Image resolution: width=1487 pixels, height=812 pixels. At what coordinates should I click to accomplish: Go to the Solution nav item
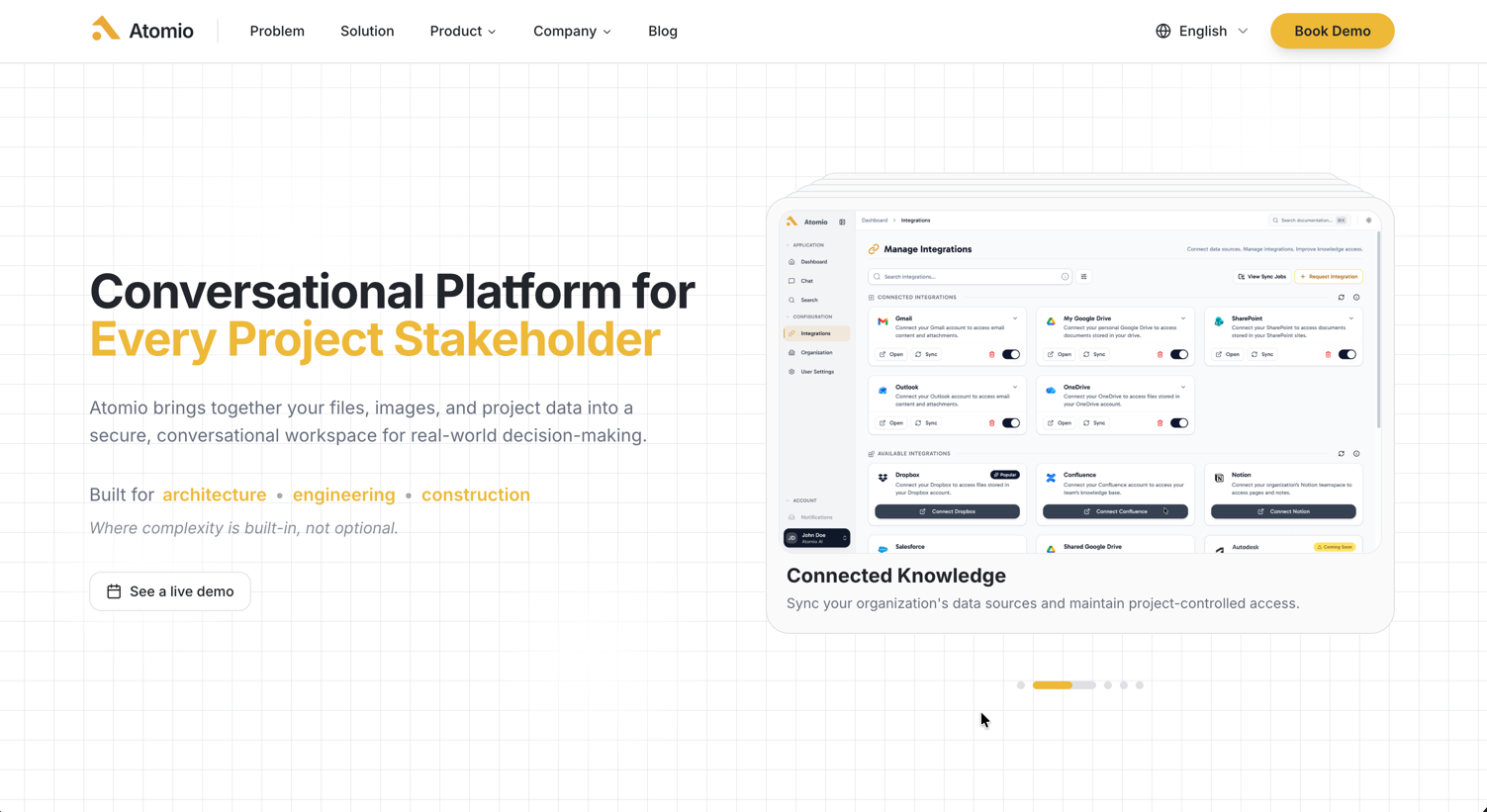(x=367, y=31)
